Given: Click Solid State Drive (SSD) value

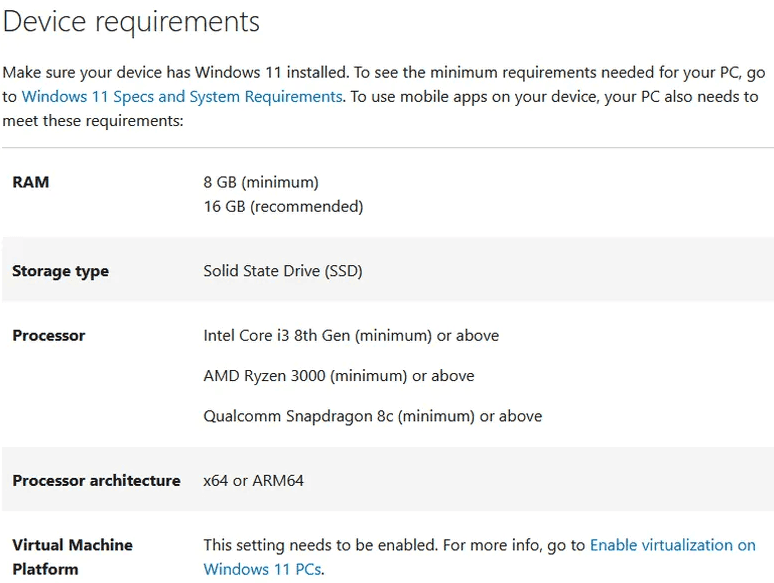Looking at the screenshot, I should click(283, 271).
